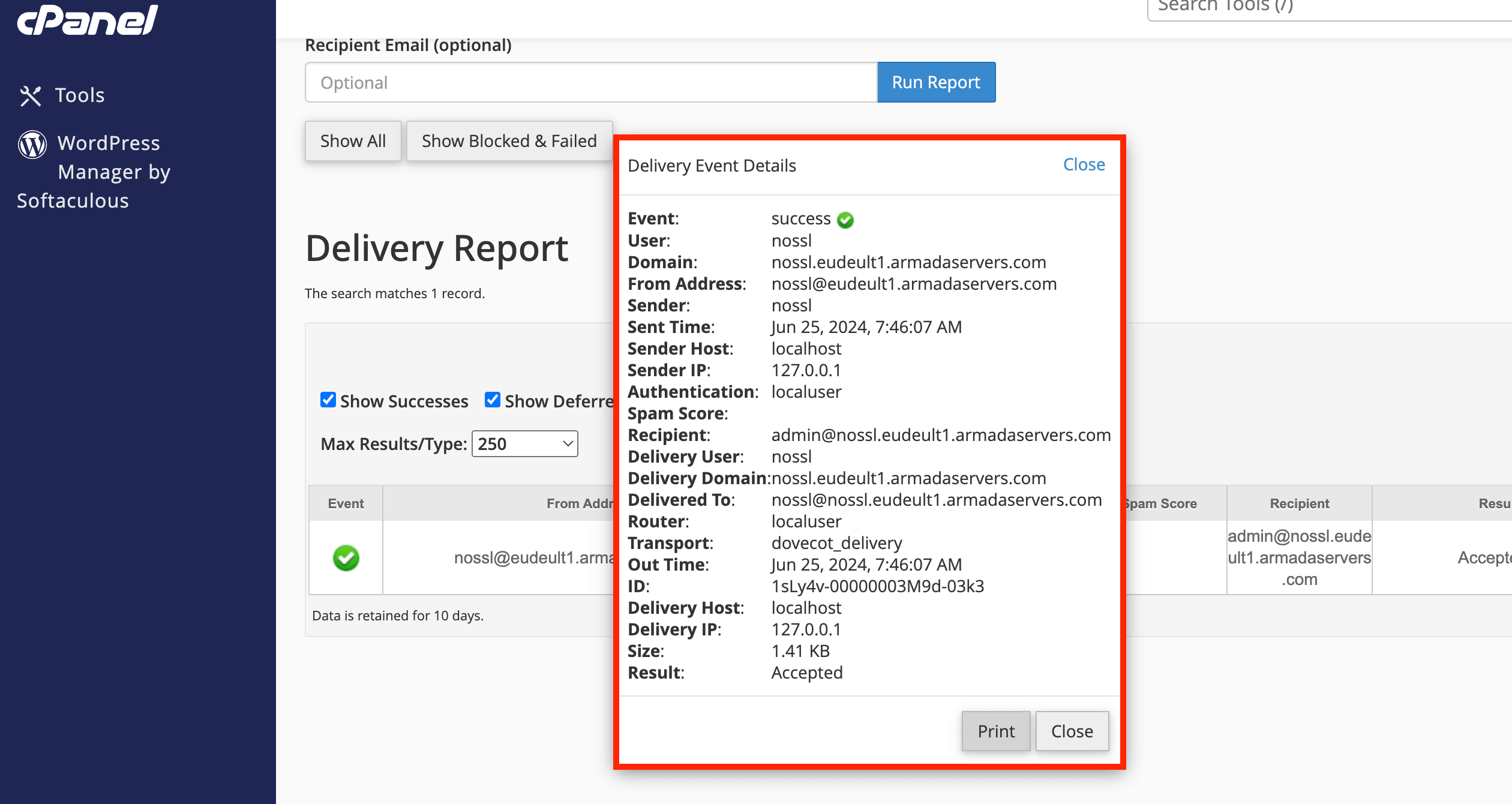Image resolution: width=1512 pixels, height=804 pixels.
Task: Click the Close link in dialog header
Action: click(x=1084, y=164)
